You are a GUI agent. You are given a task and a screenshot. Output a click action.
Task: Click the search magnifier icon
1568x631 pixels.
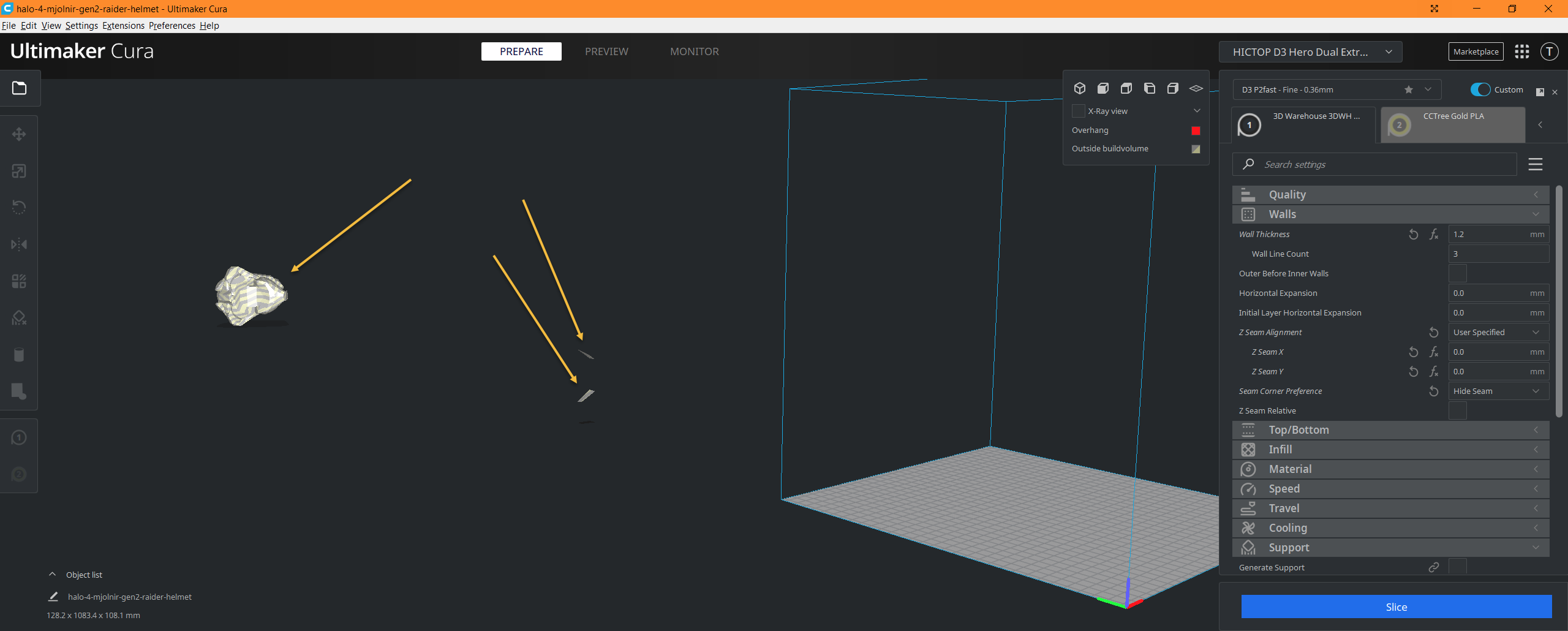(x=1248, y=164)
